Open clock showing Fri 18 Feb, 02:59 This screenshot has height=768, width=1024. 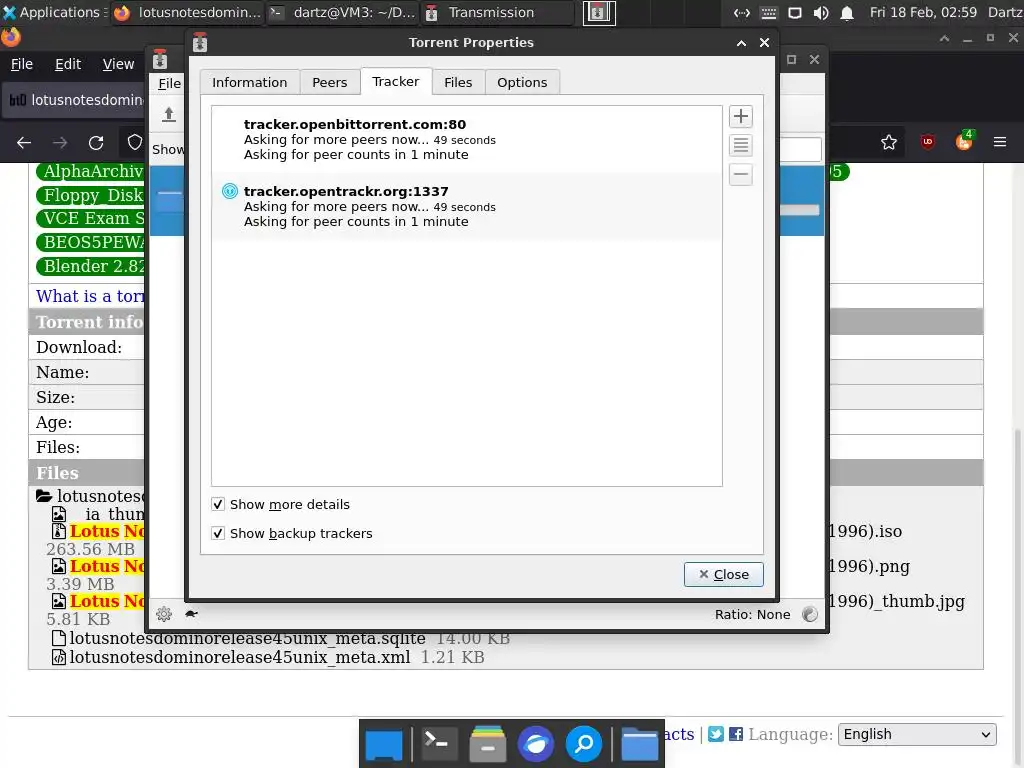coord(923,12)
